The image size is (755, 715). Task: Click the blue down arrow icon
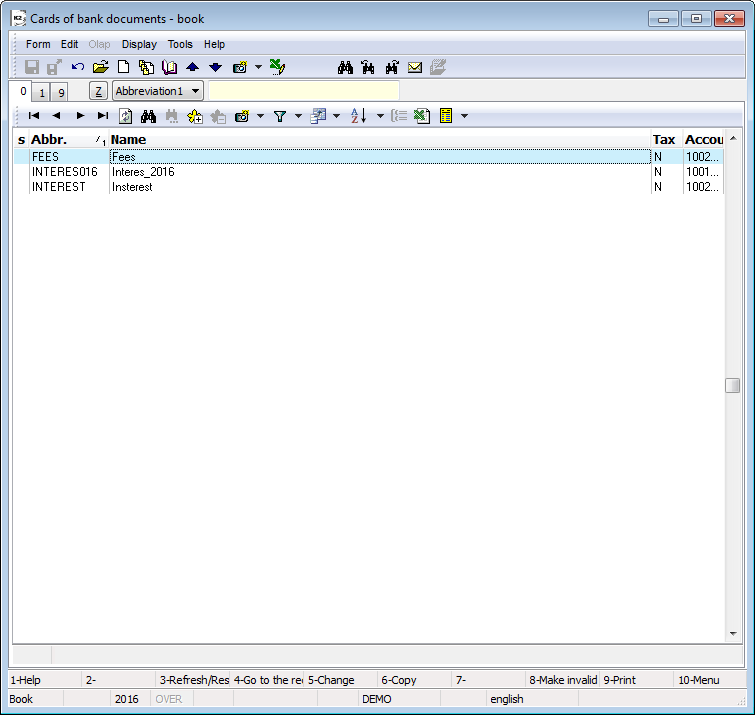(215, 67)
